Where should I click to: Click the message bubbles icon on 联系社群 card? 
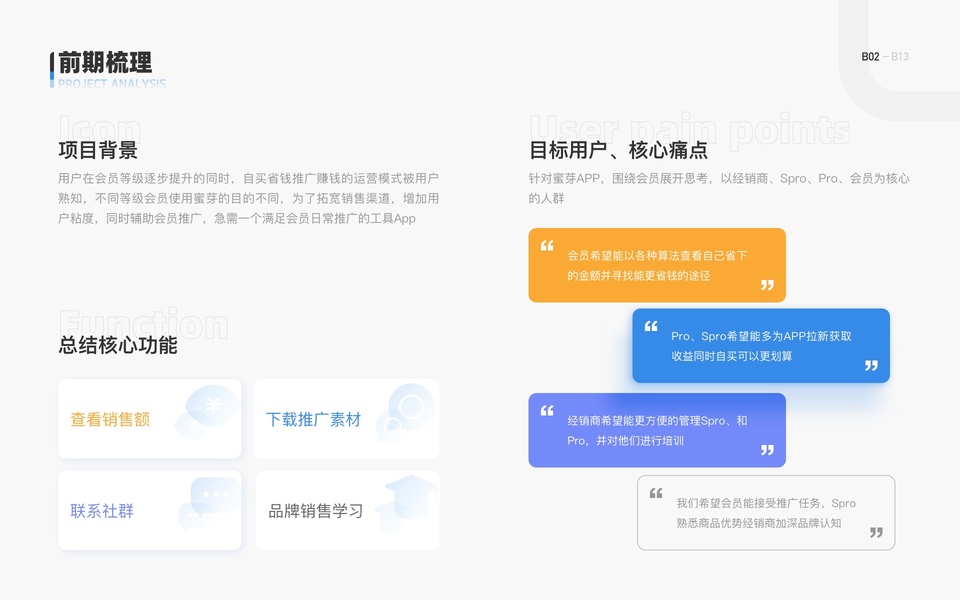pos(209,504)
